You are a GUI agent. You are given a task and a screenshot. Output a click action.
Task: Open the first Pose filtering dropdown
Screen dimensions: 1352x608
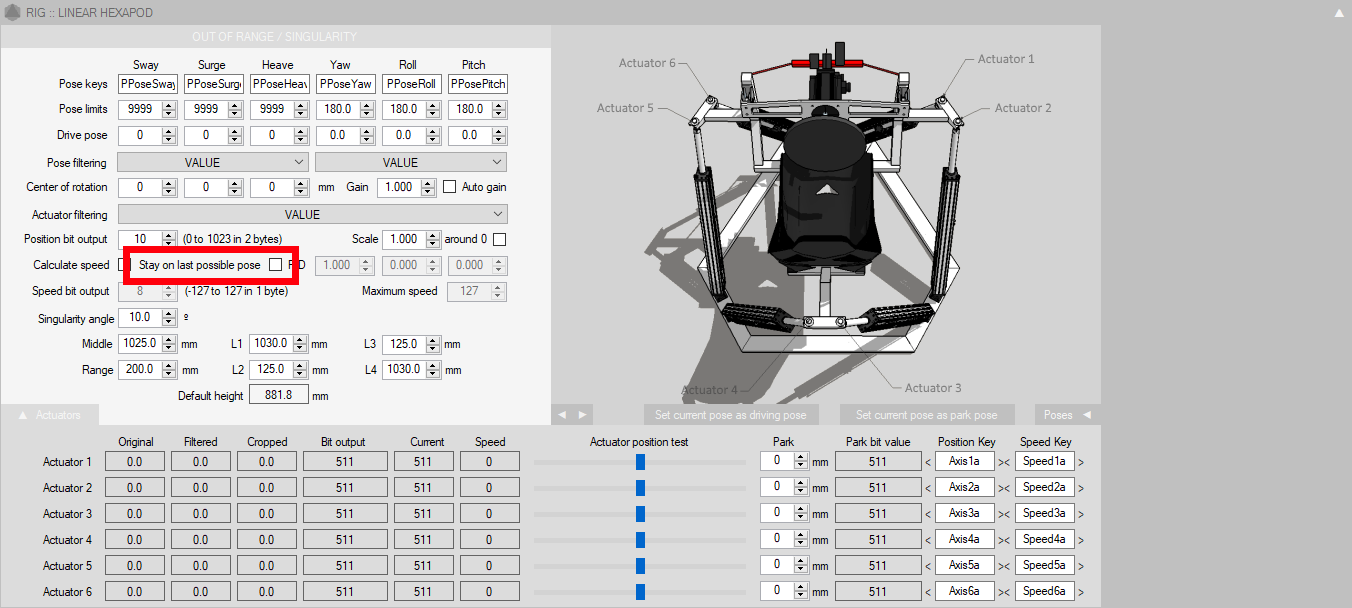(212, 162)
